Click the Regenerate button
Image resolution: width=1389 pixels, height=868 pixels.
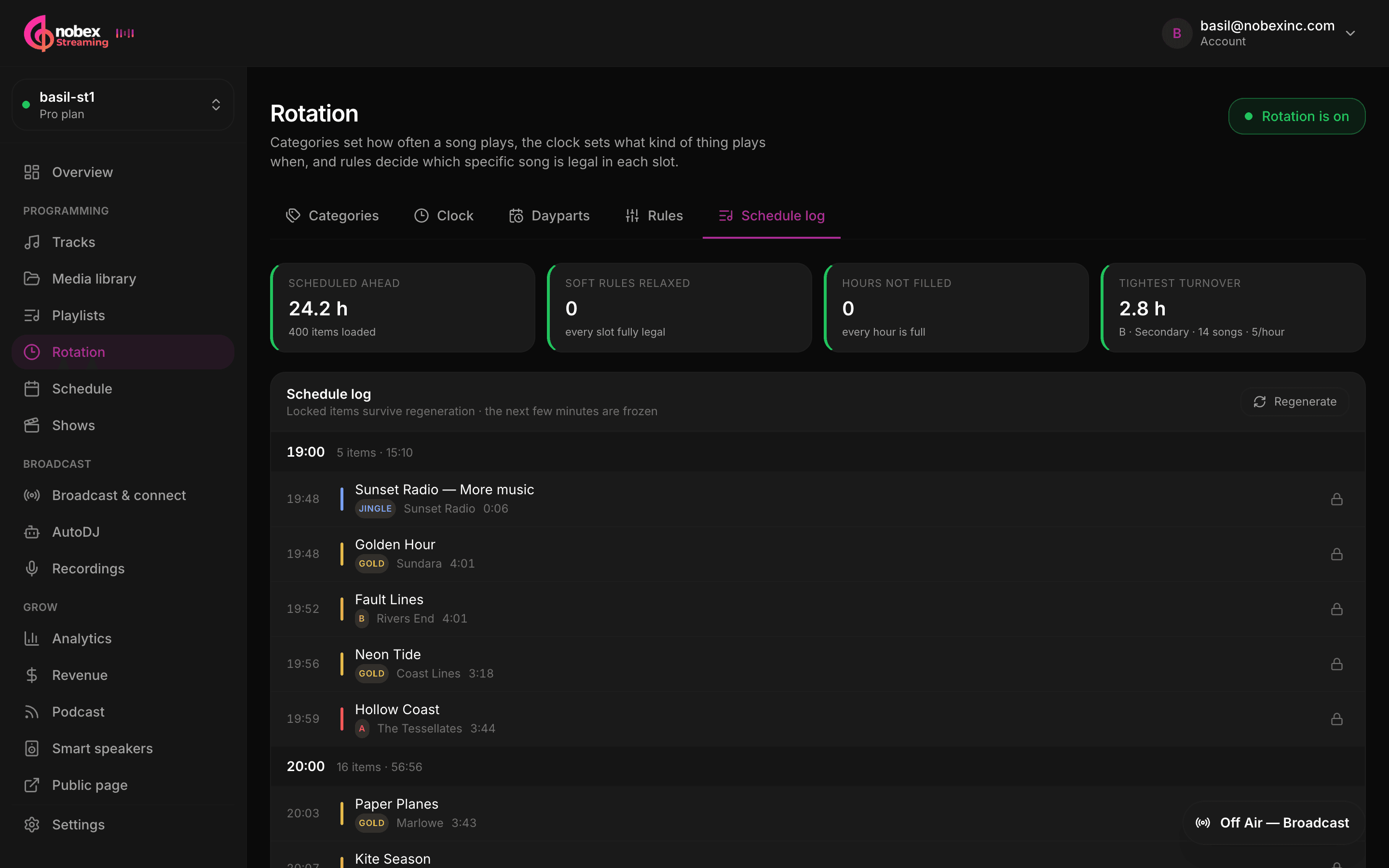[x=1294, y=402]
